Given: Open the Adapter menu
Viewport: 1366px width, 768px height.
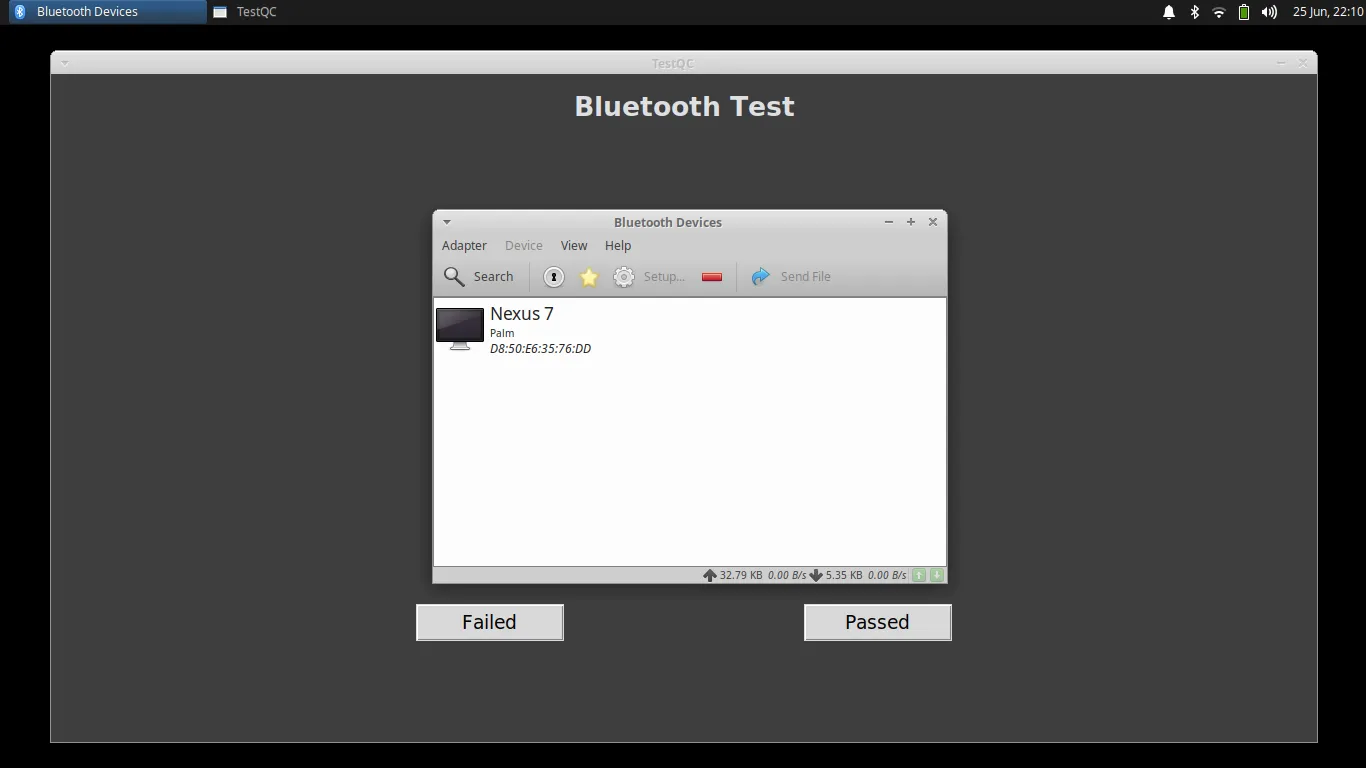Looking at the screenshot, I should (464, 245).
